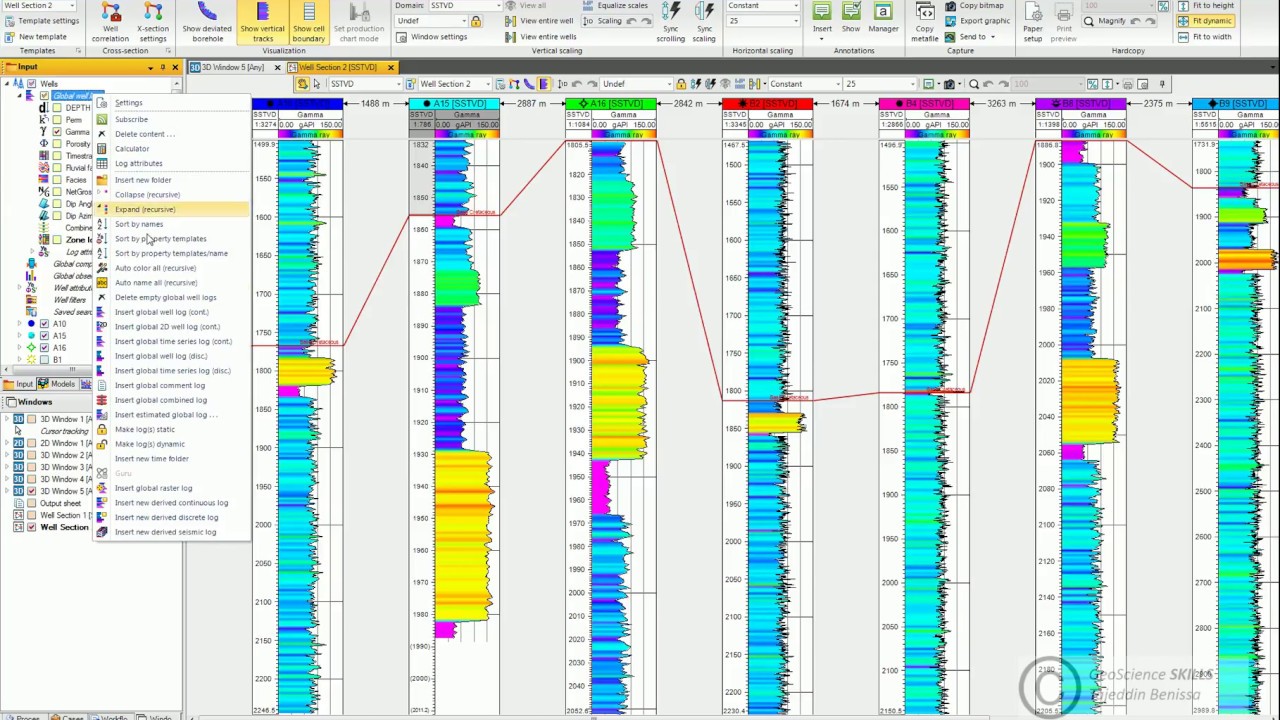Click Sync scrolling icon

point(671,22)
